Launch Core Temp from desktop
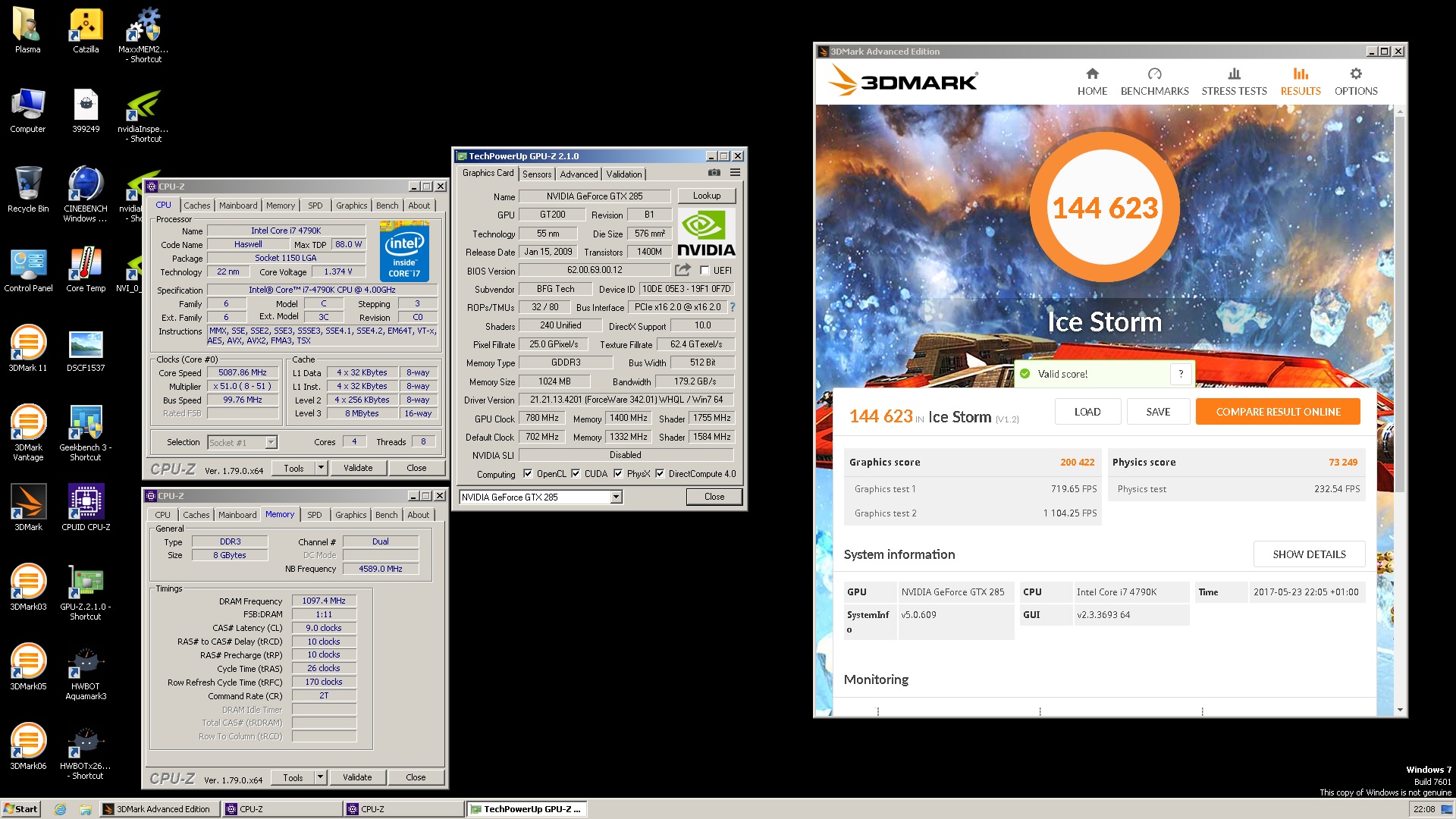This screenshot has height=819, width=1456. (x=86, y=270)
